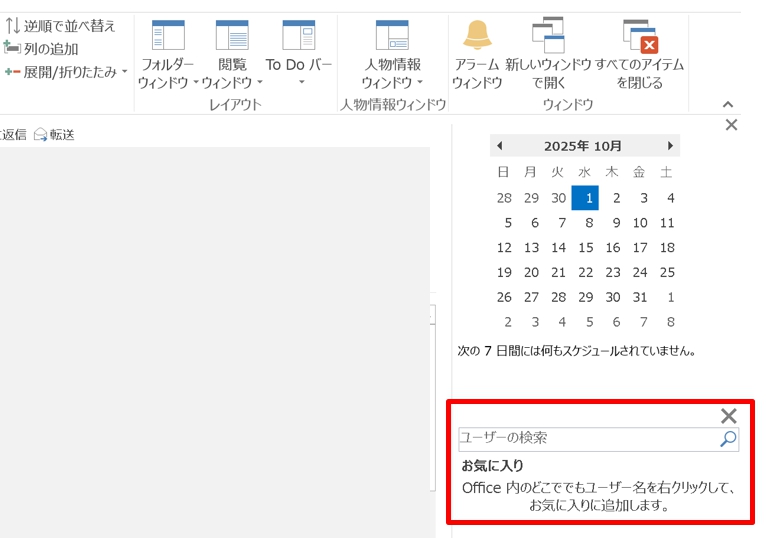The width and height of the screenshot is (766, 538).
Task: Open the Alarm Window (アラームウィンドウ) bell
Action: [x=477, y=36]
